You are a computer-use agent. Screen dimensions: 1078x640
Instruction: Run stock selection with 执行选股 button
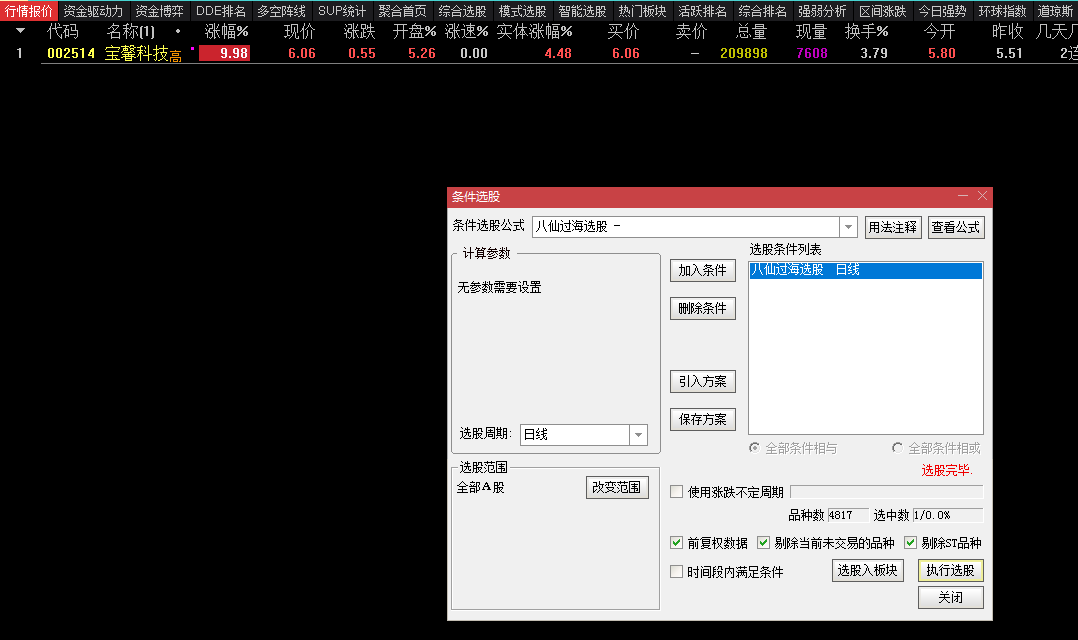(949, 569)
